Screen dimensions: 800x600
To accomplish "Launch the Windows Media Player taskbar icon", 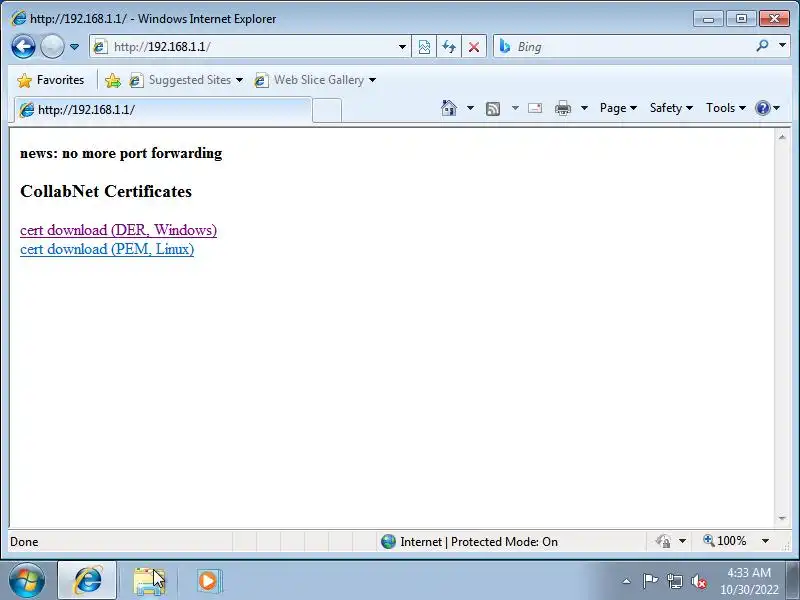I will [208, 581].
